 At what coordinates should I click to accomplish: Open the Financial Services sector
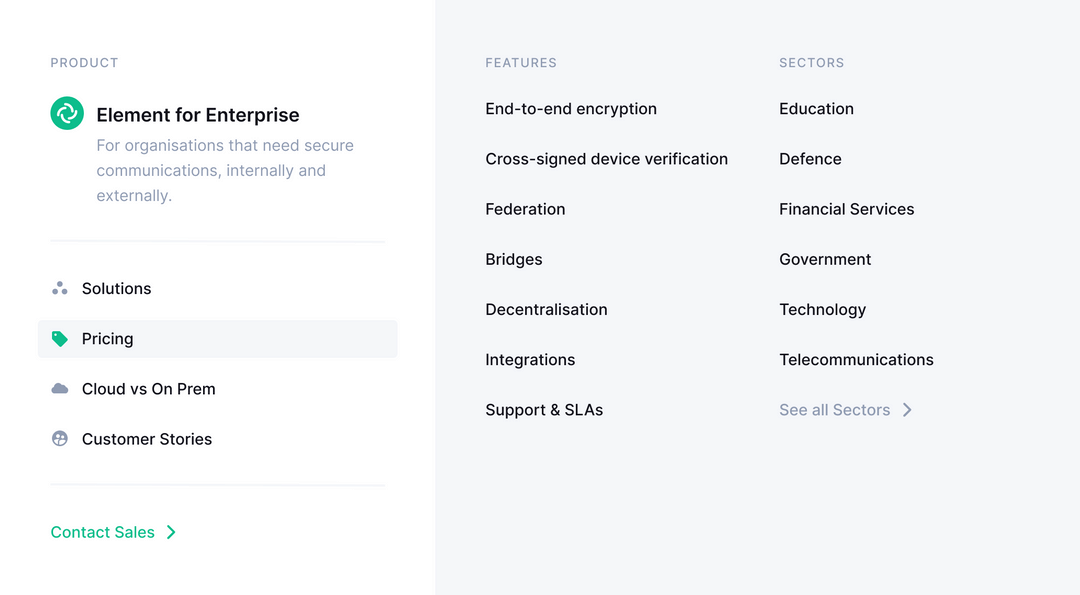coord(846,209)
